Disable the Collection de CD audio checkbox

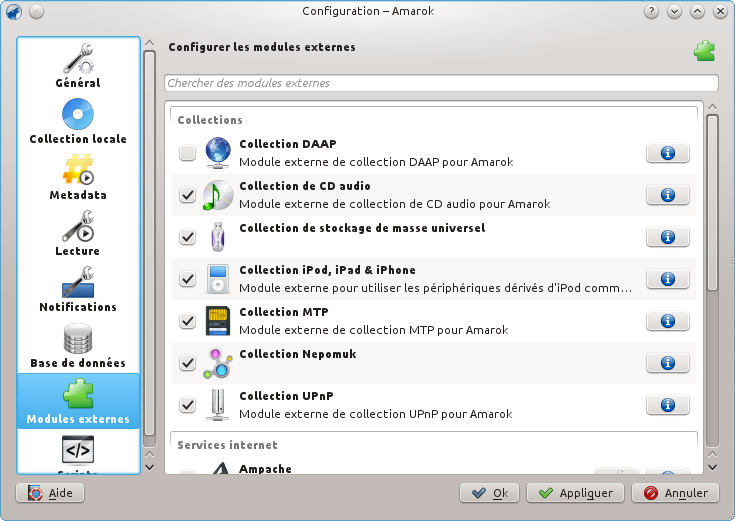point(188,195)
